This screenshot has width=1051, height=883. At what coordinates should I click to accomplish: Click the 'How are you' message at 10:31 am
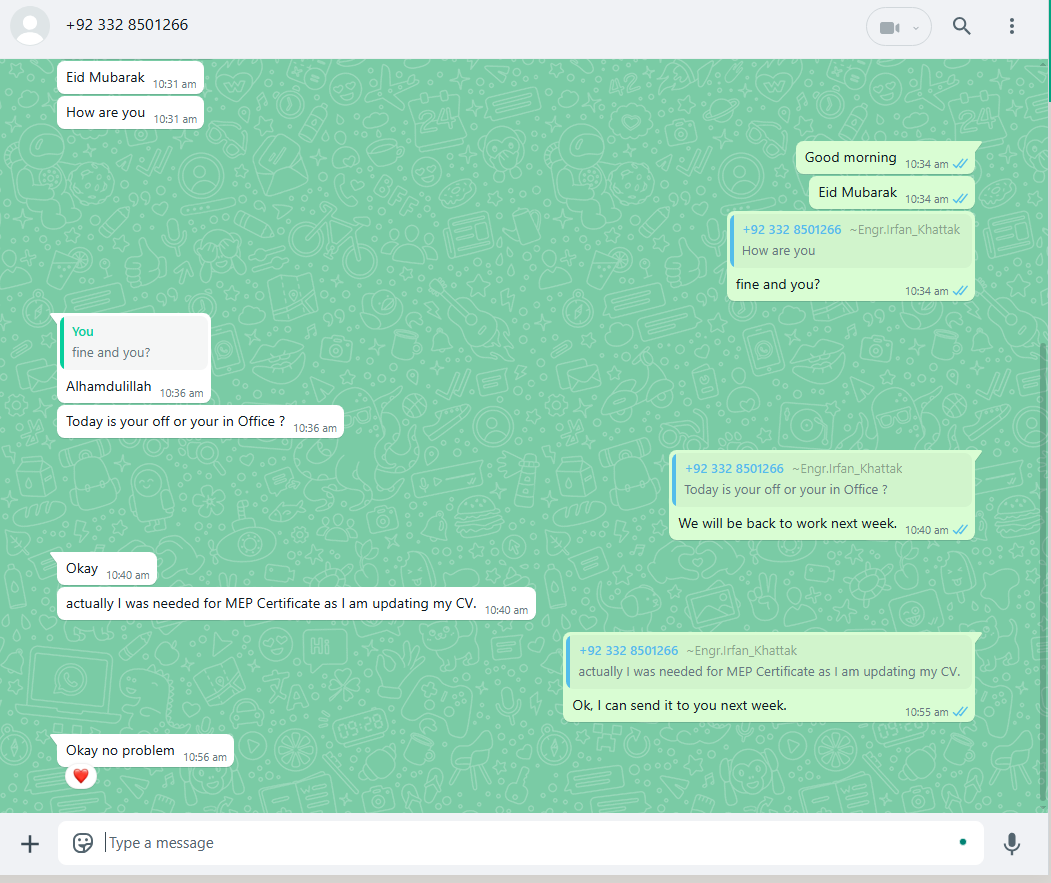[x=131, y=113]
